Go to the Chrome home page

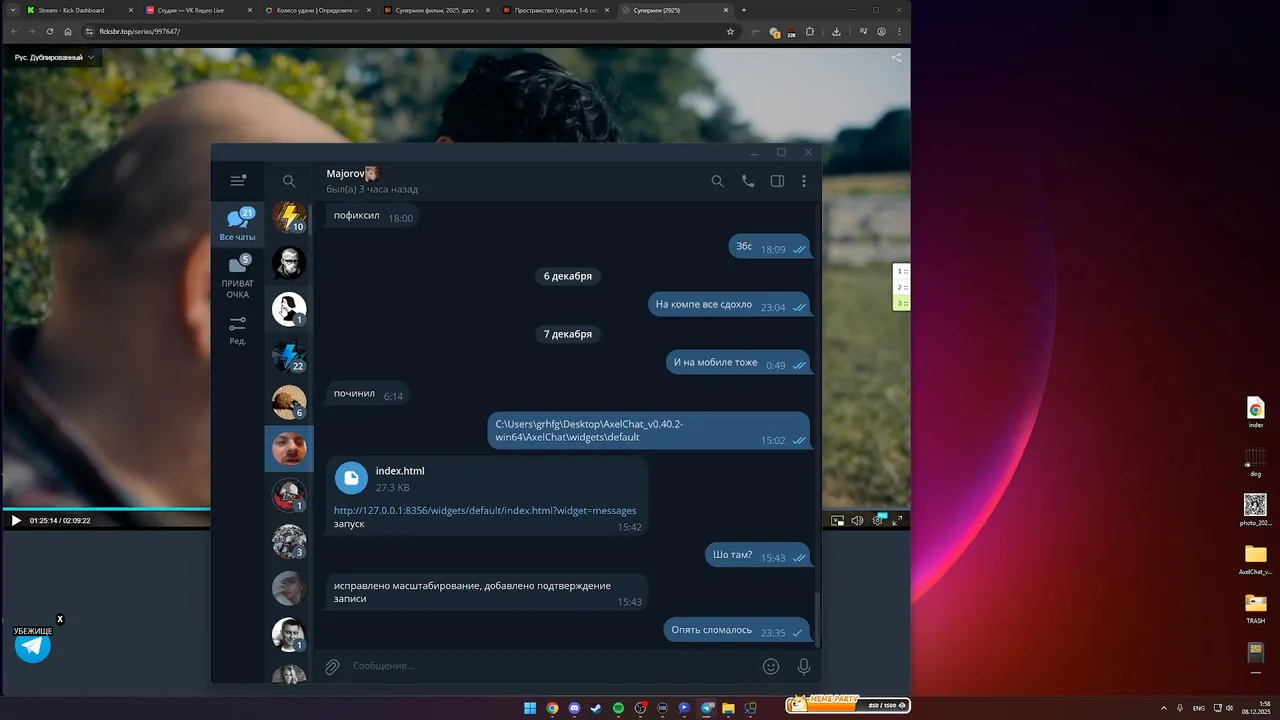click(x=68, y=31)
